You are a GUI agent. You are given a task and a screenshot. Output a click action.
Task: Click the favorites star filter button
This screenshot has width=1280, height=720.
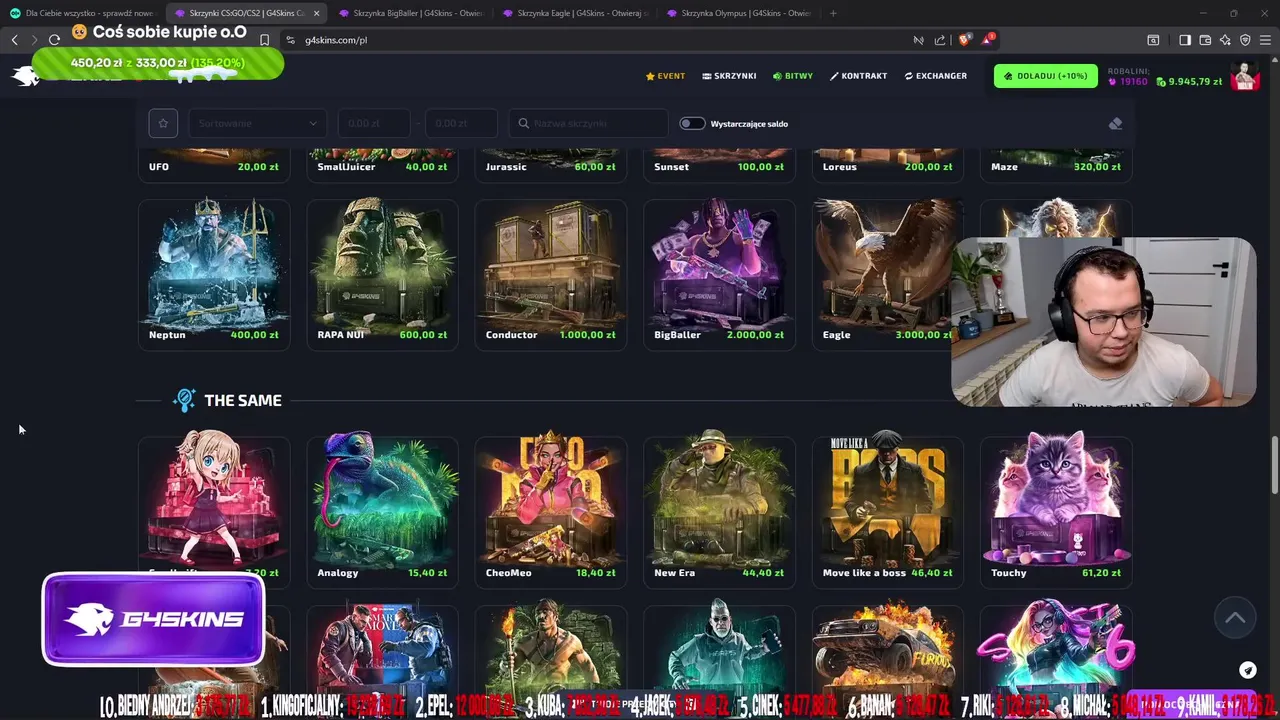pos(163,123)
